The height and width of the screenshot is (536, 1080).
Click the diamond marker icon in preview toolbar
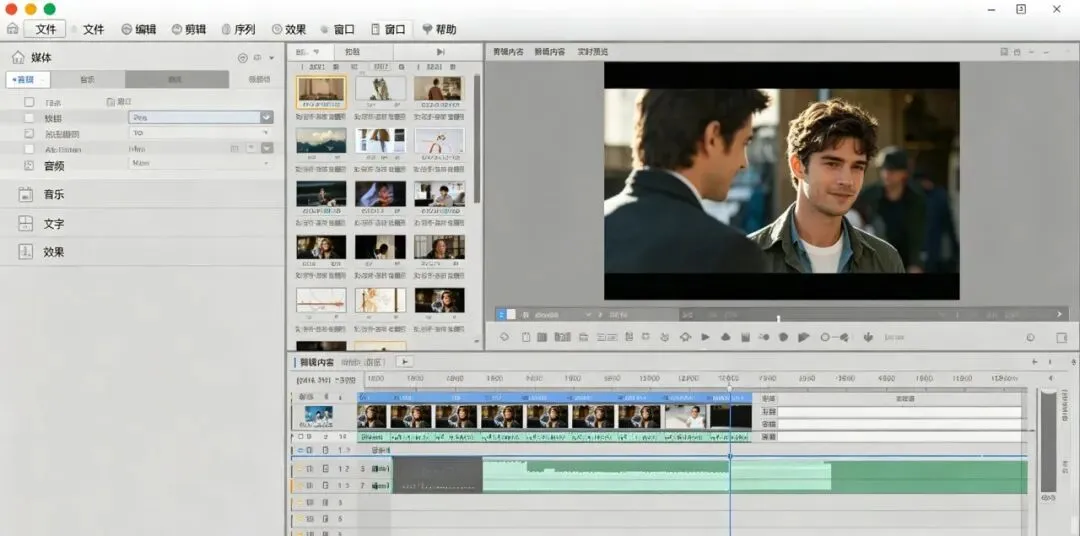[503, 337]
